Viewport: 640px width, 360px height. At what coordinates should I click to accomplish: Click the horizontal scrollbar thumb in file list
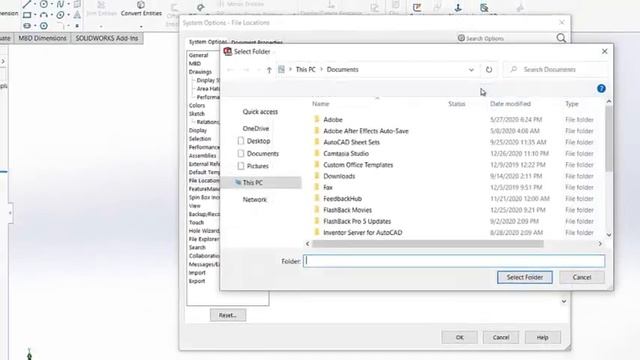click(x=427, y=244)
